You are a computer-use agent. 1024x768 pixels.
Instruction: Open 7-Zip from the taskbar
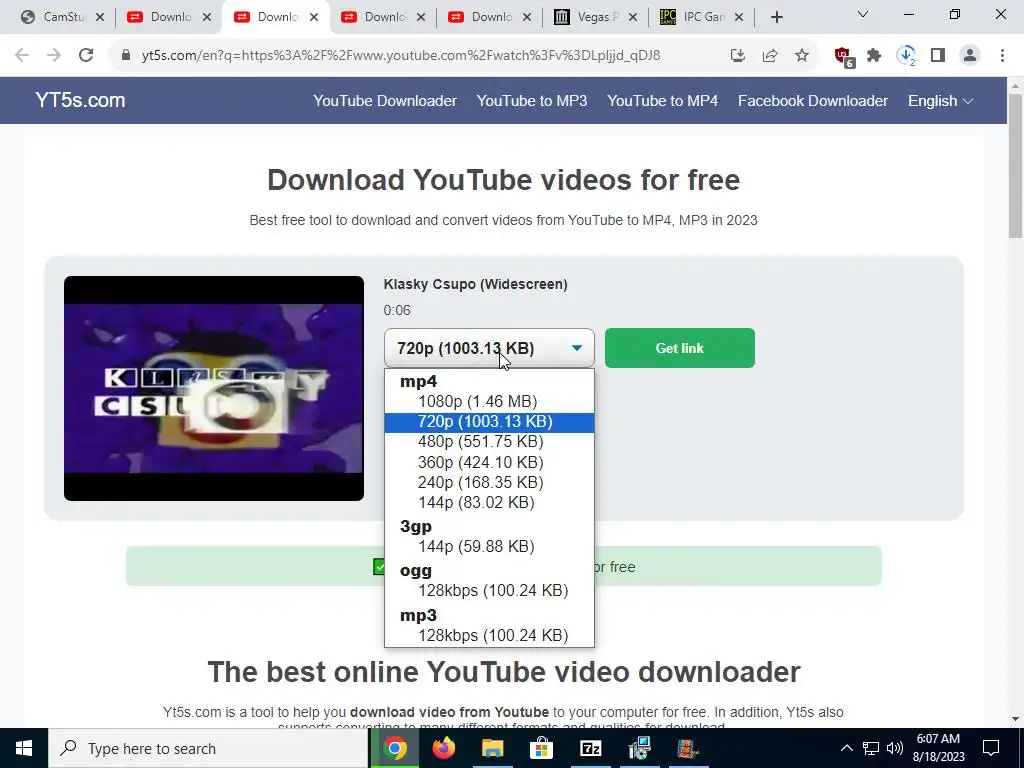click(590, 748)
